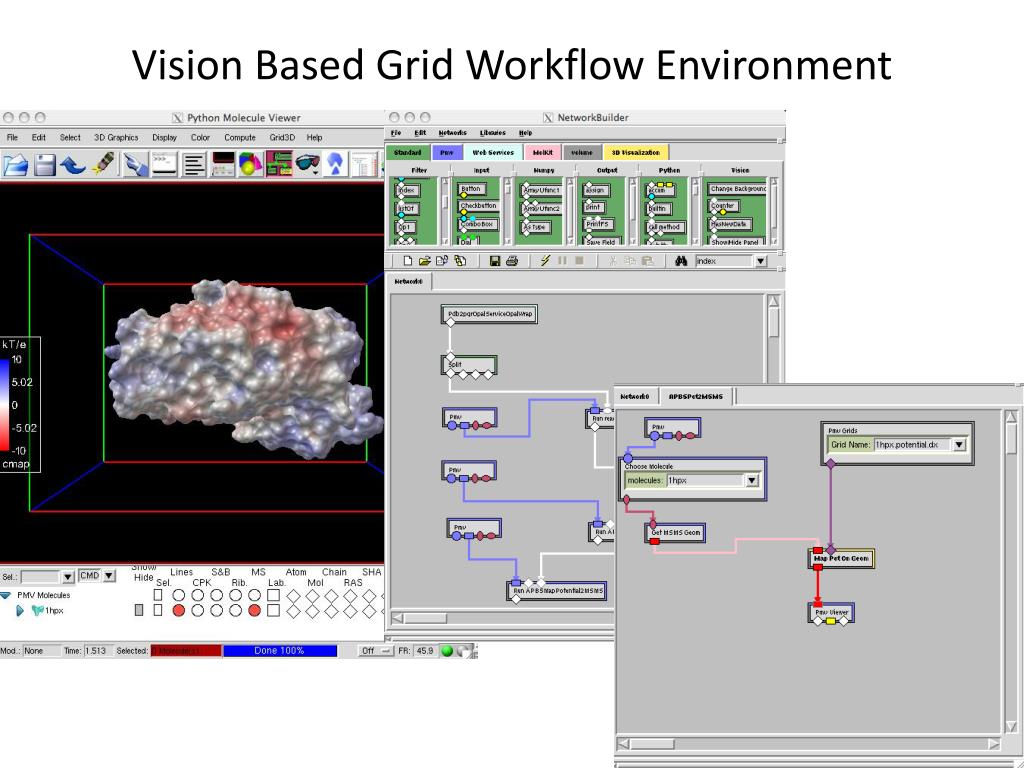
Task: Select the APBSPot2MSMS network tab
Action: [x=696, y=396]
